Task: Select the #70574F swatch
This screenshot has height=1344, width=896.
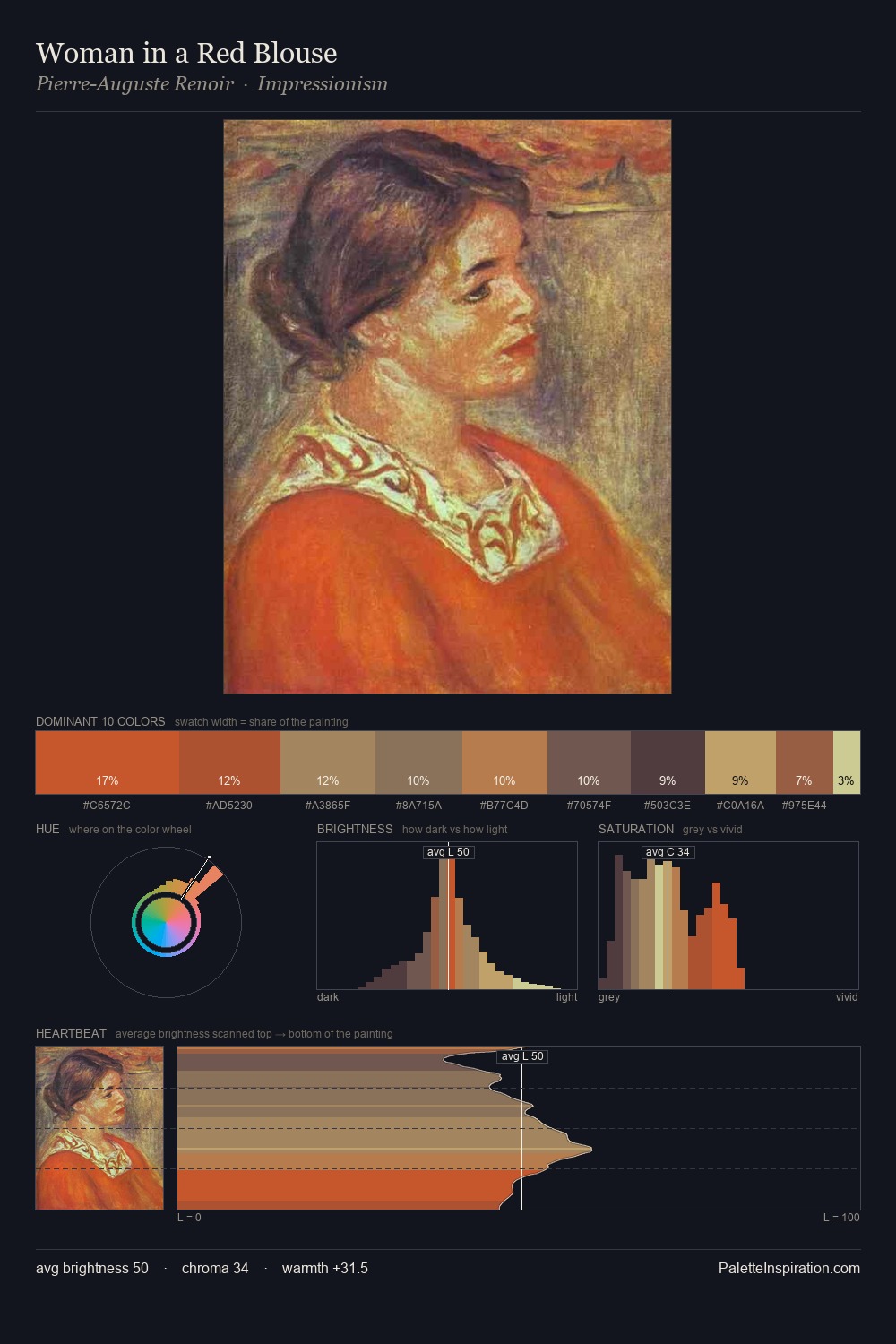Action: point(589,762)
